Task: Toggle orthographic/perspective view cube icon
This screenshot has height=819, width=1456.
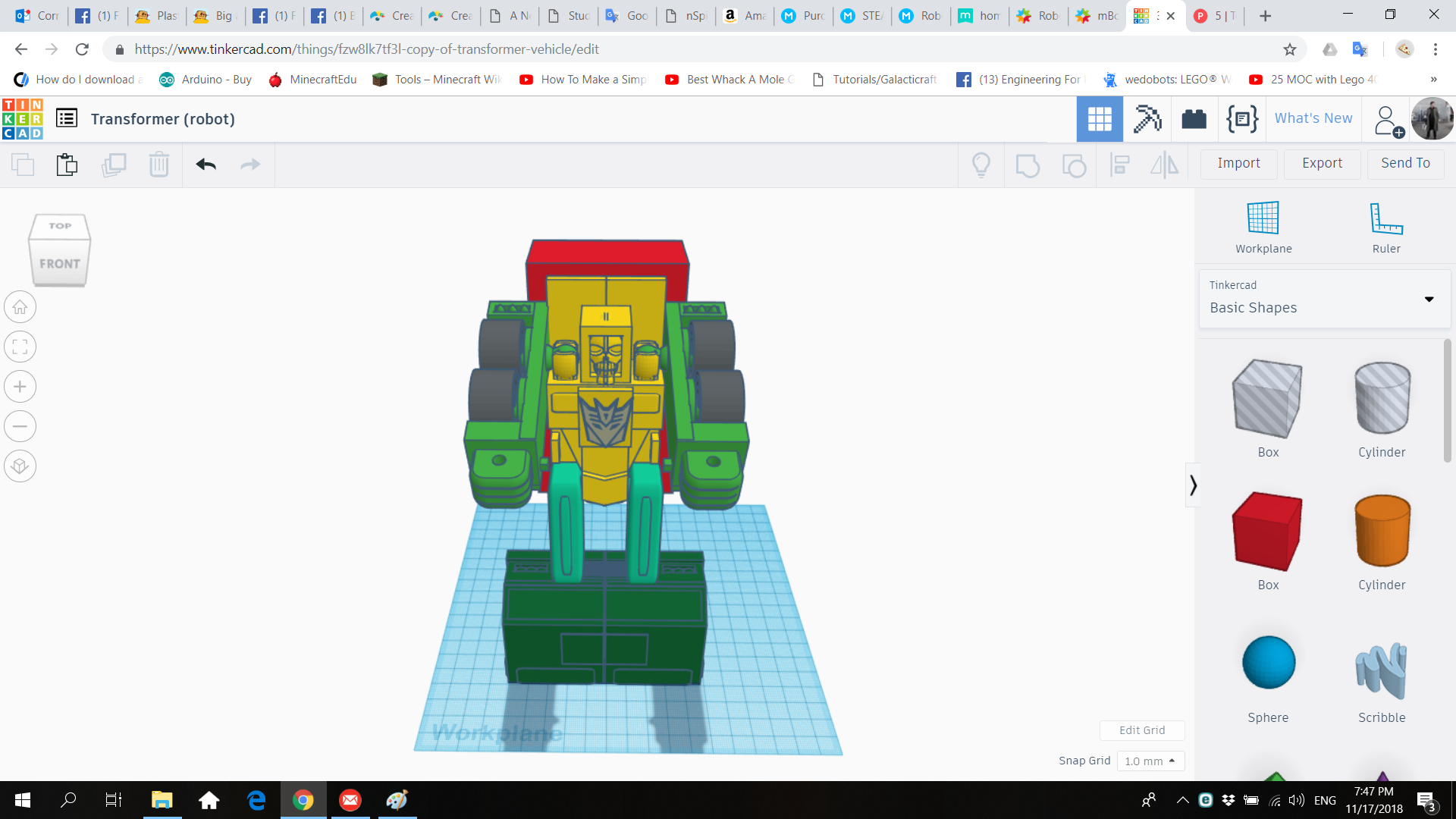Action: click(x=20, y=466)
